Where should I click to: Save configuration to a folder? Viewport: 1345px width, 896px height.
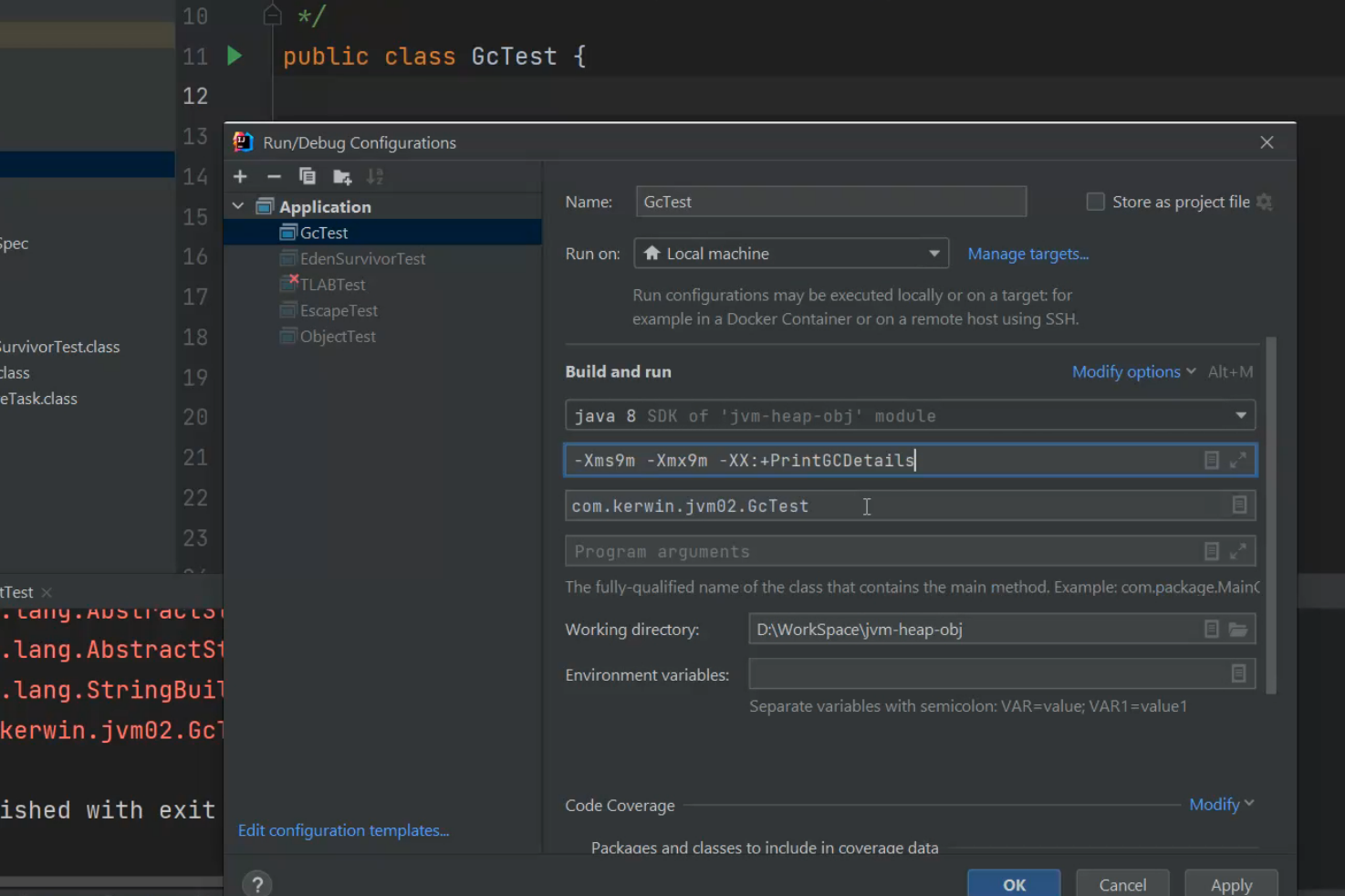tap(342, 177)
